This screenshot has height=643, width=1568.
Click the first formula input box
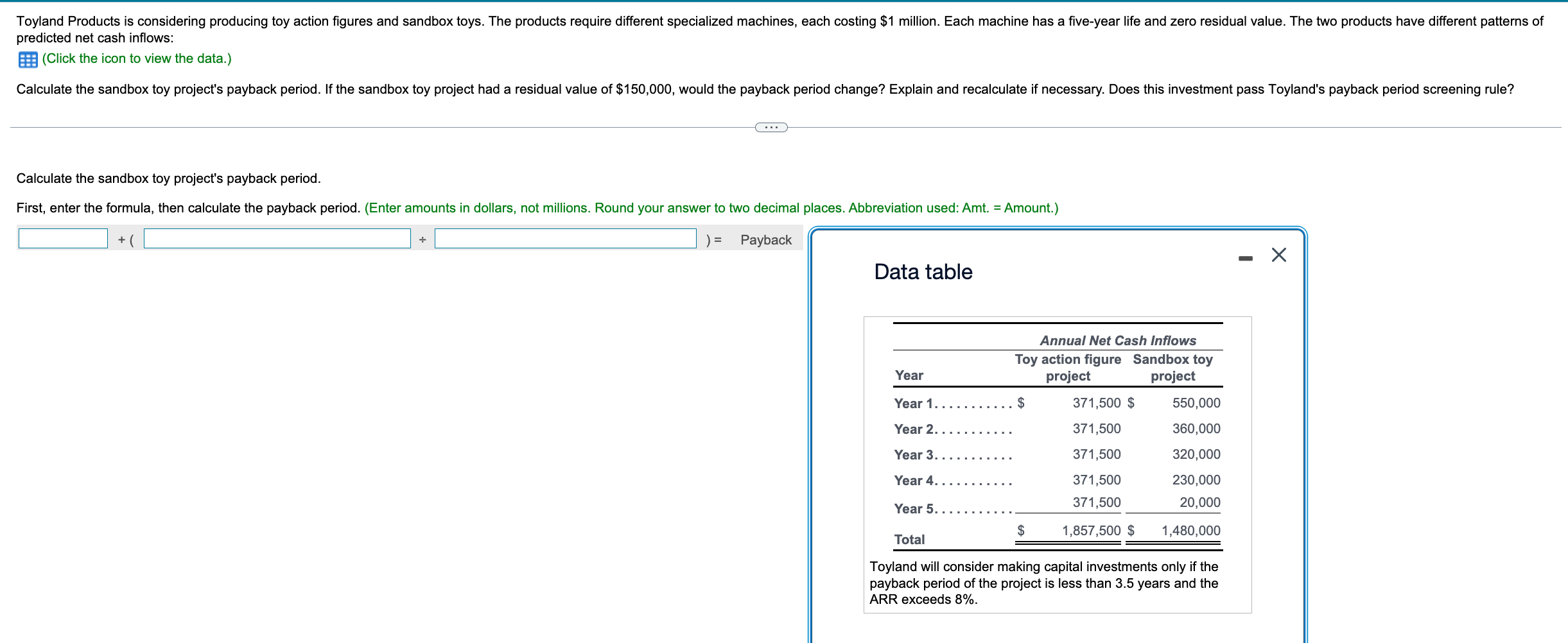pos(62,238)
